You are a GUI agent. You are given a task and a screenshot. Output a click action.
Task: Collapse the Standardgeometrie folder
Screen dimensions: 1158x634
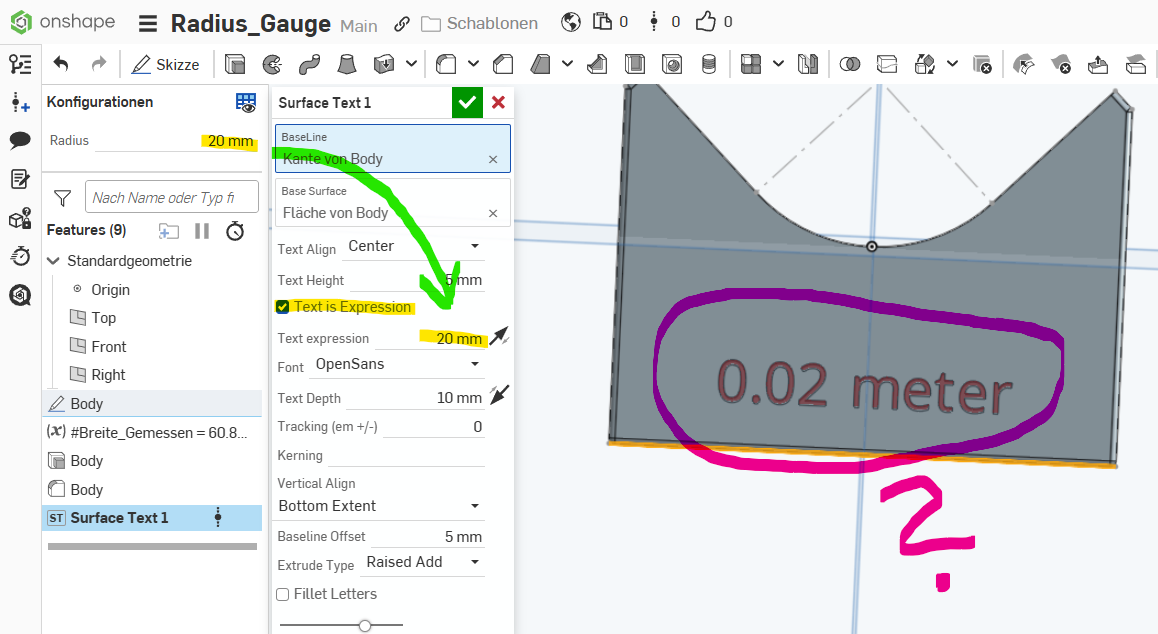[53, 261]
